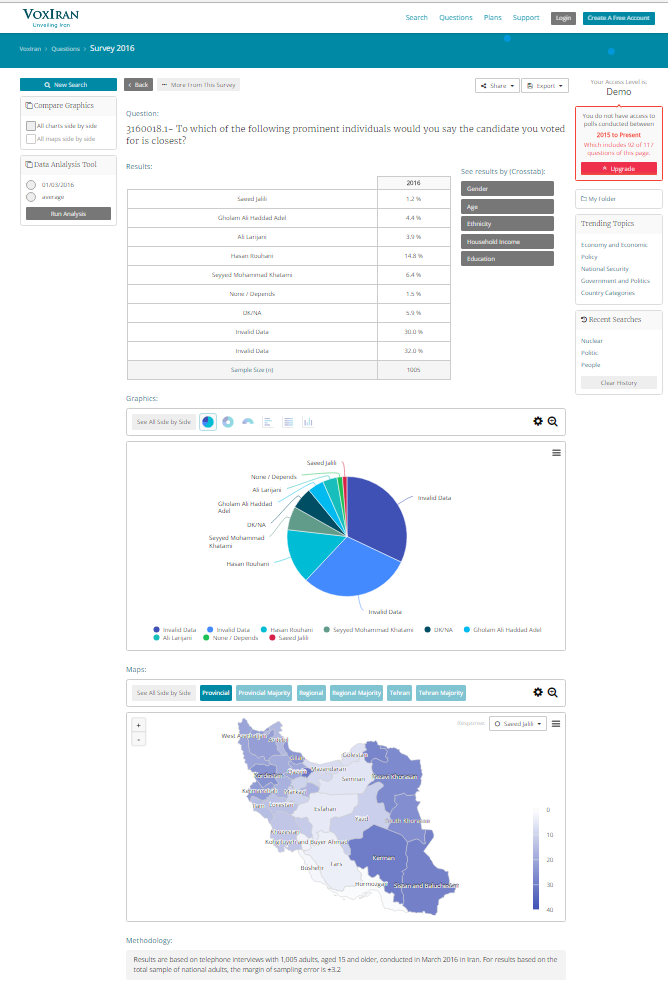Open Plans in top navigation
Screen dimensions: 668x984
tap(493, 18)
